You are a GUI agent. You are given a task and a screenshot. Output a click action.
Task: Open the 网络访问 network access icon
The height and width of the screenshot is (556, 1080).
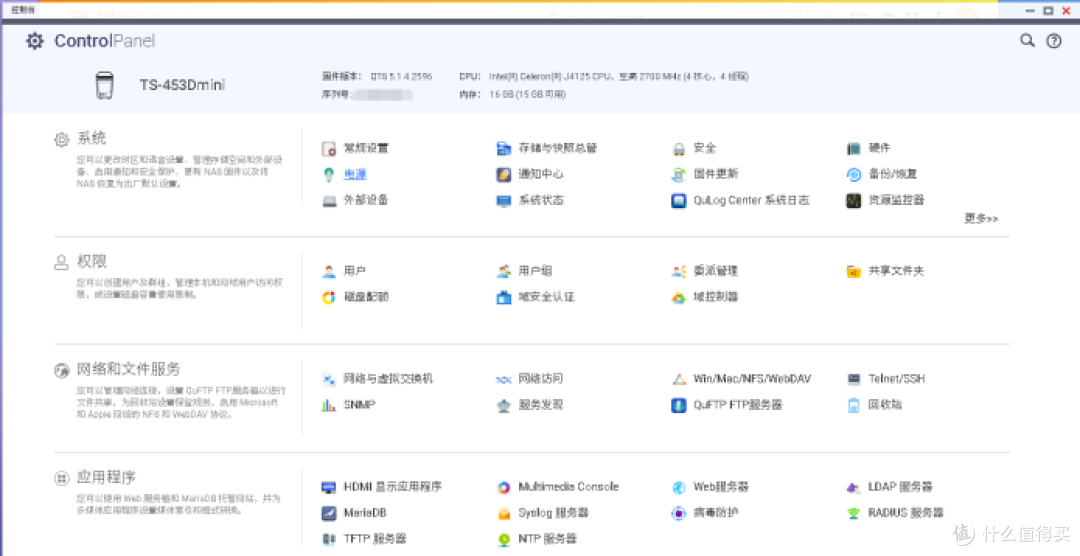pyautogui.click(x=503, y=379)
